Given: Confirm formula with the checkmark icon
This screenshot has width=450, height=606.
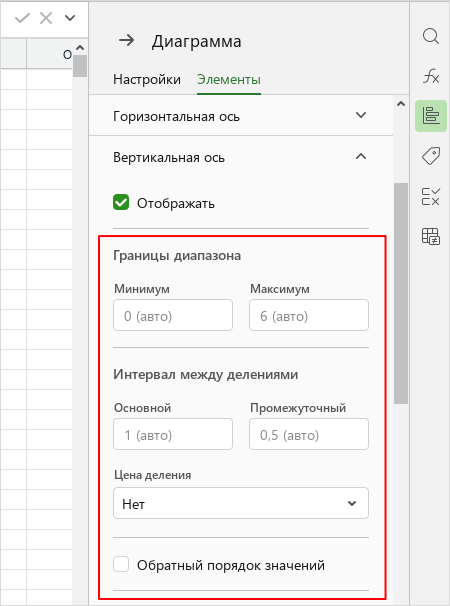Looking at the screenshot, I should click(x=22, y=18).
